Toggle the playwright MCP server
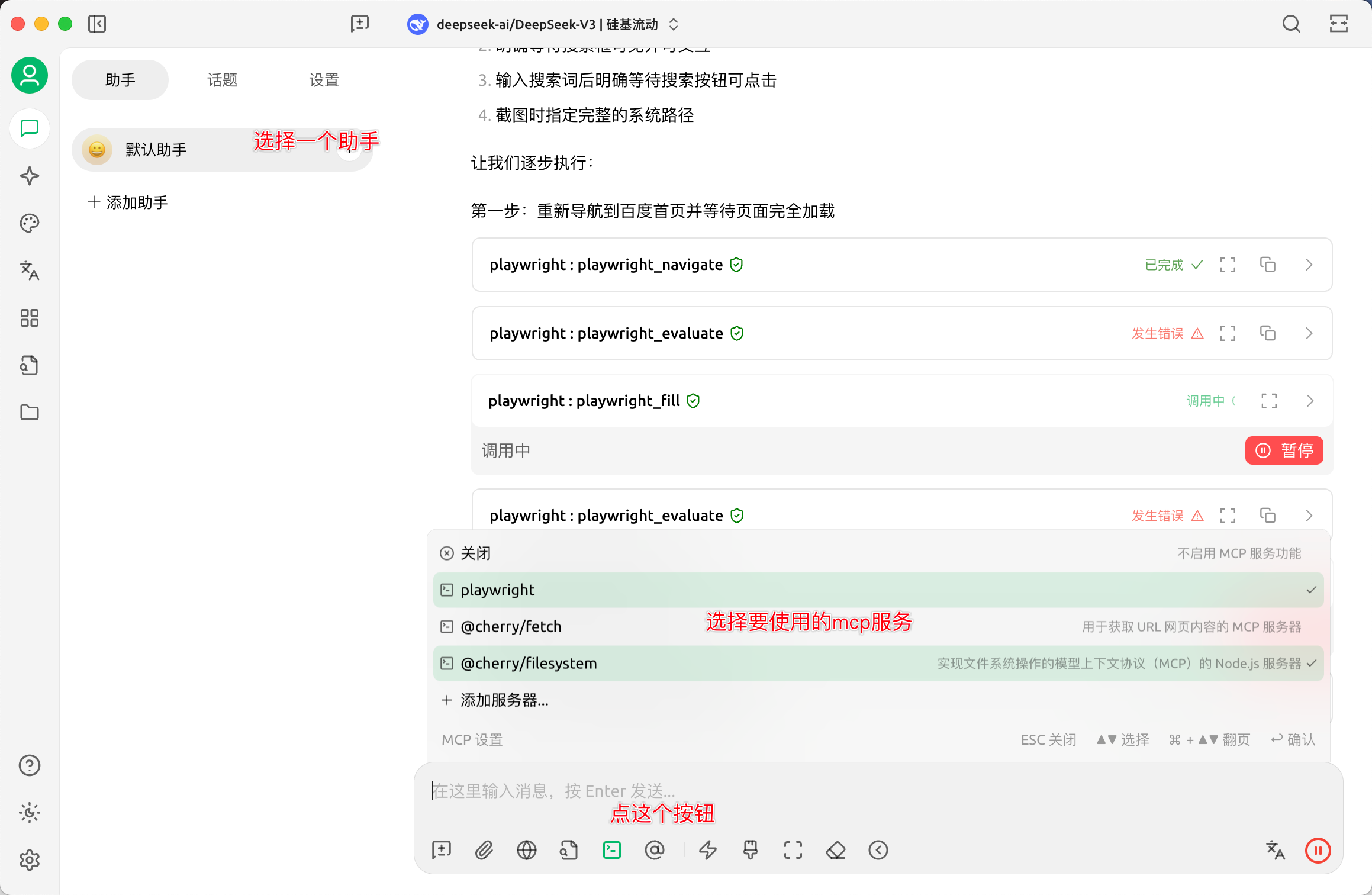Screen dimensions: 1372x895 [878, 590]
